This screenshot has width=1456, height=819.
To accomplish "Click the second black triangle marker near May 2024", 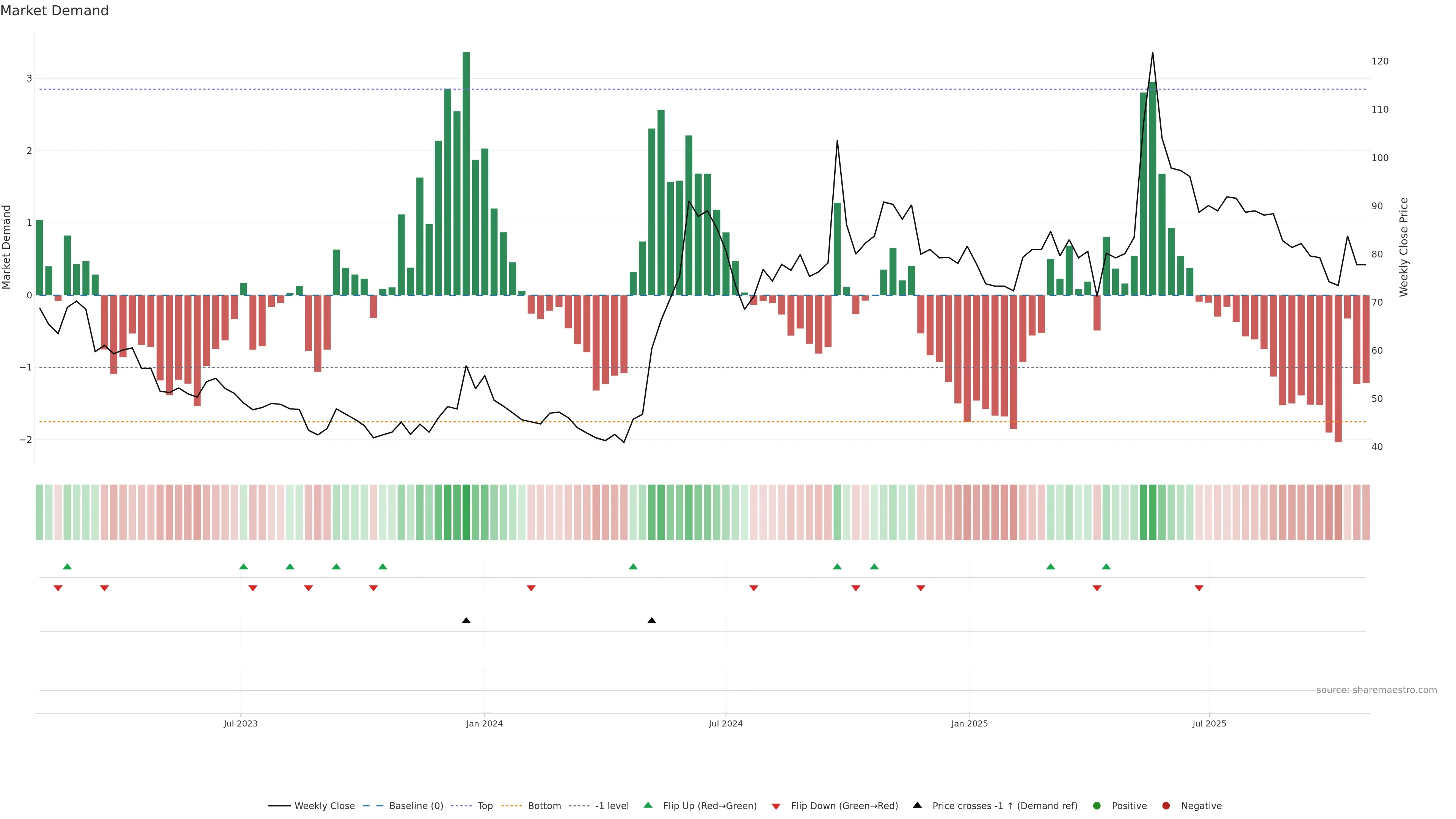I will (652, 621).
